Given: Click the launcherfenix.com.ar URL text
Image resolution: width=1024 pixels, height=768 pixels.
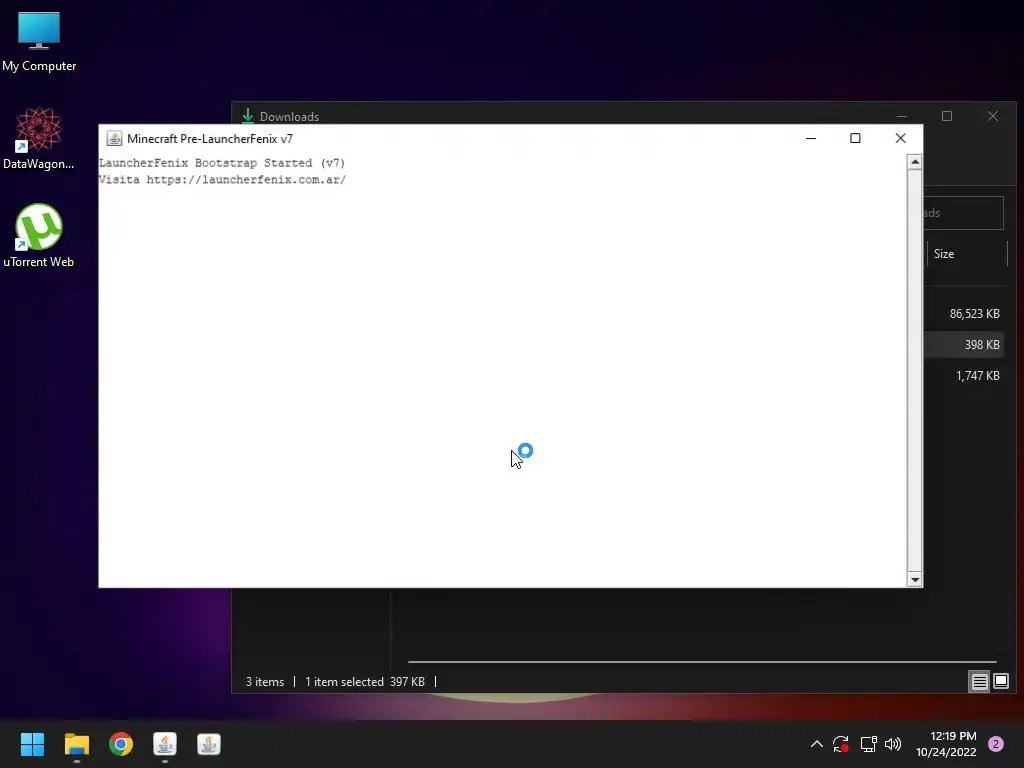Looking at the screenshot, I should 246,180.
